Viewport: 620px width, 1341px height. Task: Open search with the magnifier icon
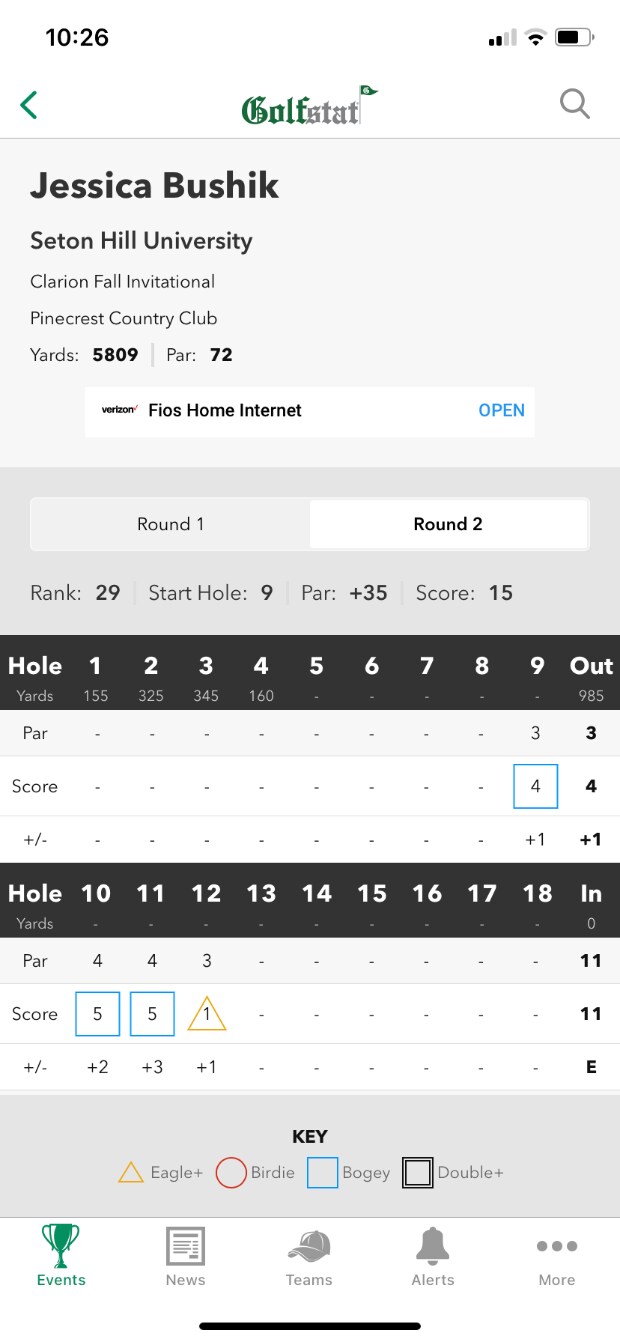point(575,104)
